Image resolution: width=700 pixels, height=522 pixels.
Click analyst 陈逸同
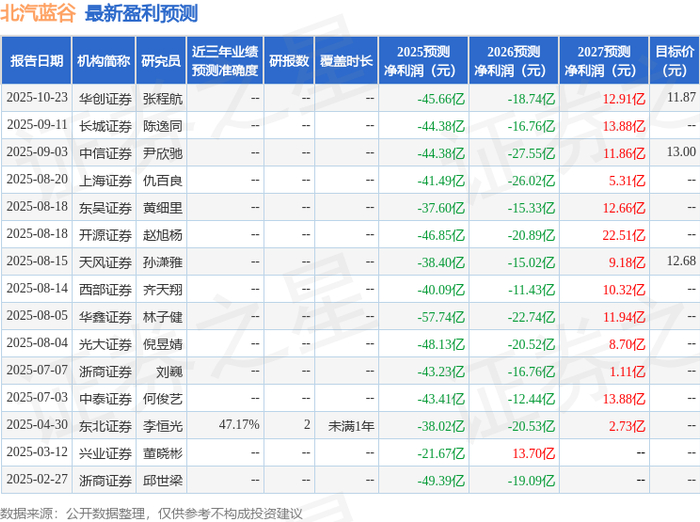(162, 126)
